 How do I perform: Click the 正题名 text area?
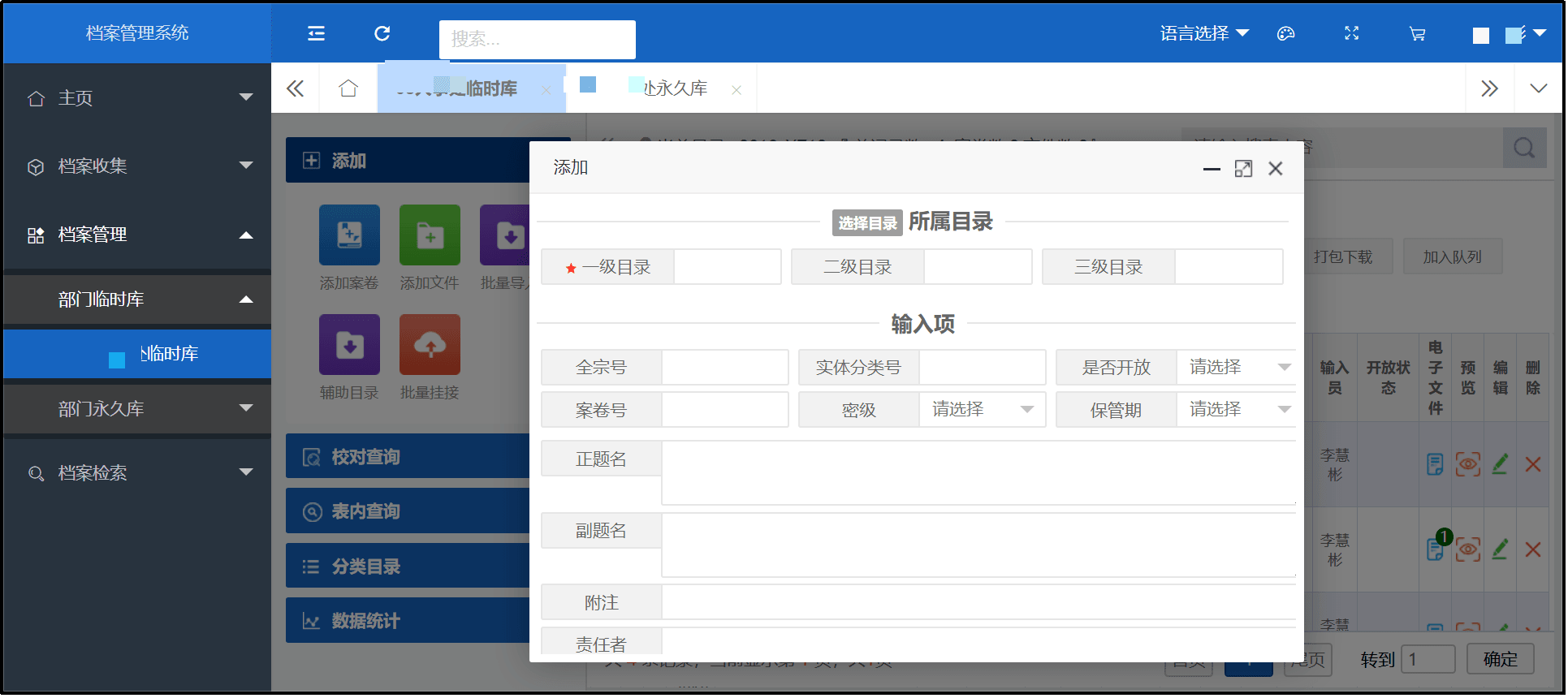tap(978, 473)
